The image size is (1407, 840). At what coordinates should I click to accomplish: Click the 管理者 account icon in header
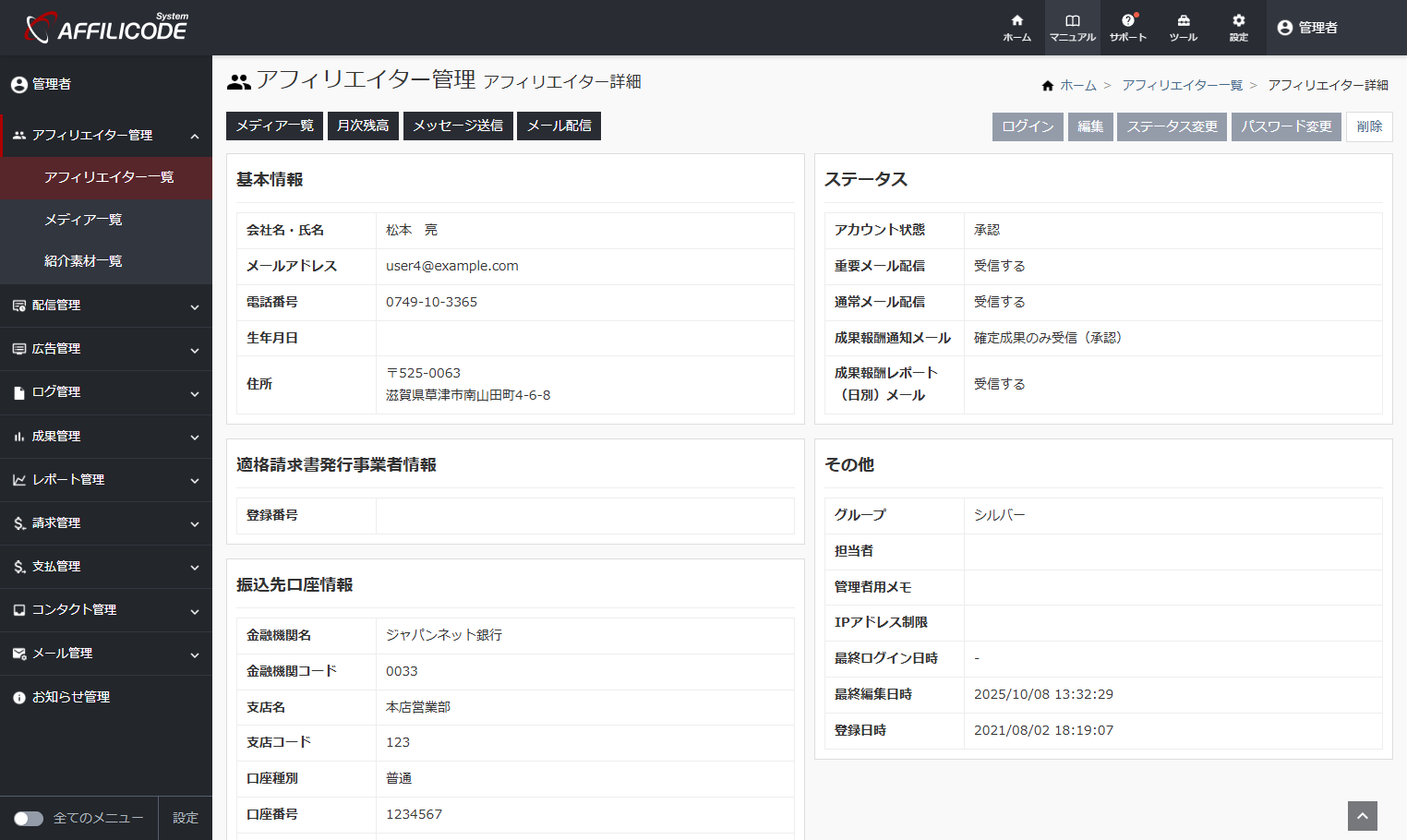point(1284,28)
